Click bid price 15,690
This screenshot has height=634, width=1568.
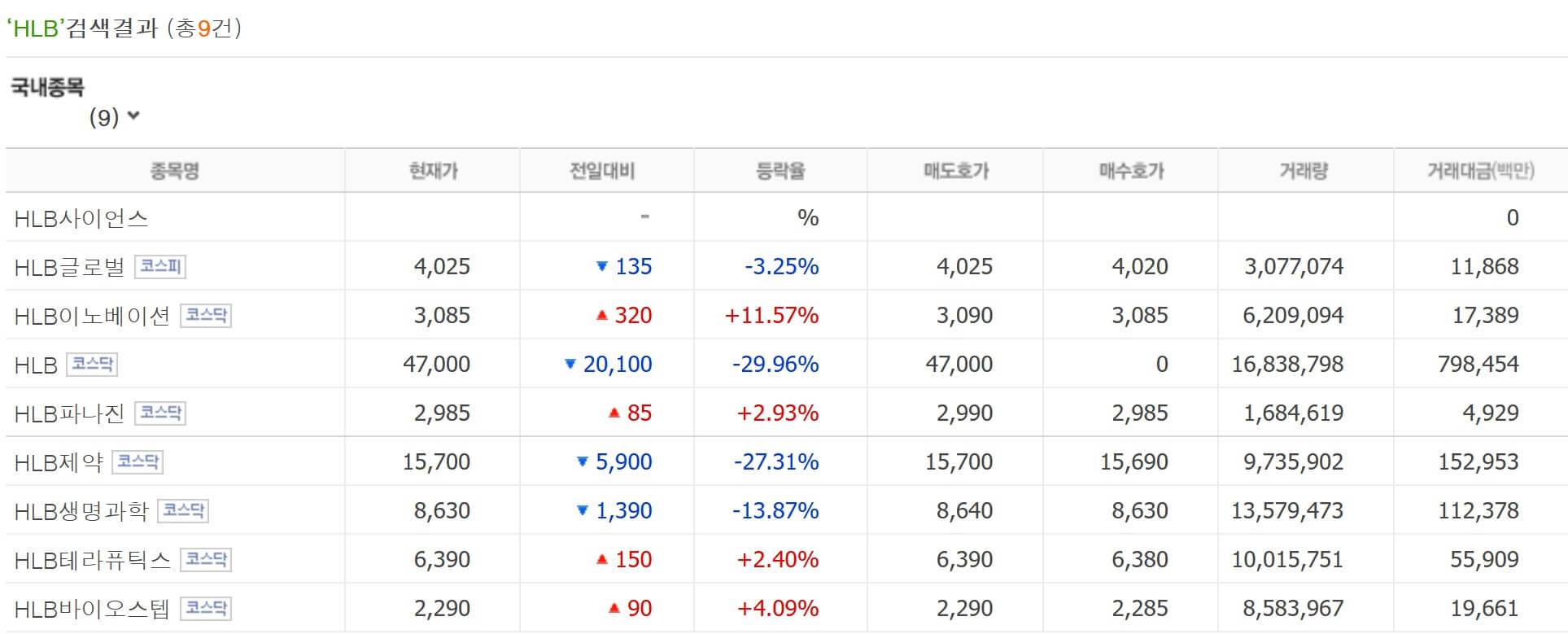pyautogui.click(x=1133, y=462)
